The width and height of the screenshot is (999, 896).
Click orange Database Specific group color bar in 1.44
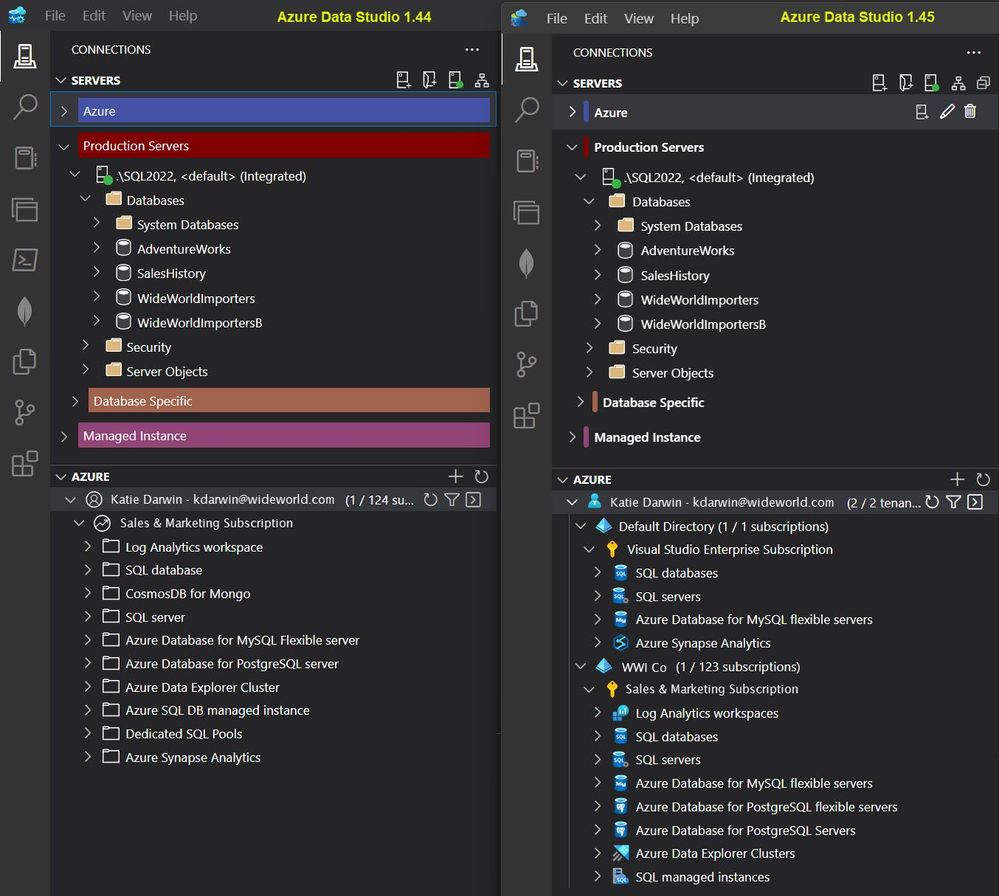289,400
